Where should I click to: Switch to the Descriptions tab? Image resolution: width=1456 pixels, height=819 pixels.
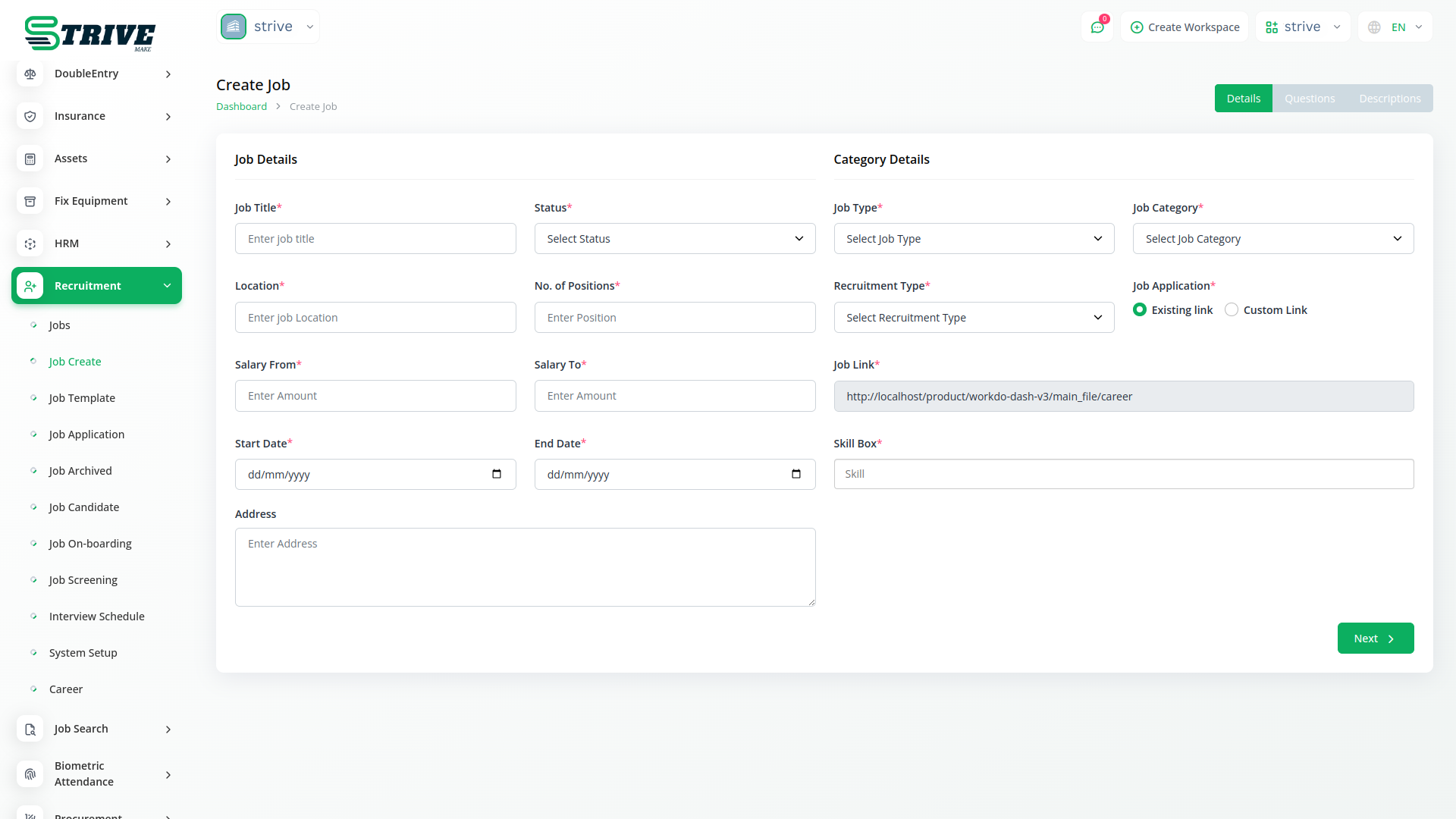(1389, 99)
